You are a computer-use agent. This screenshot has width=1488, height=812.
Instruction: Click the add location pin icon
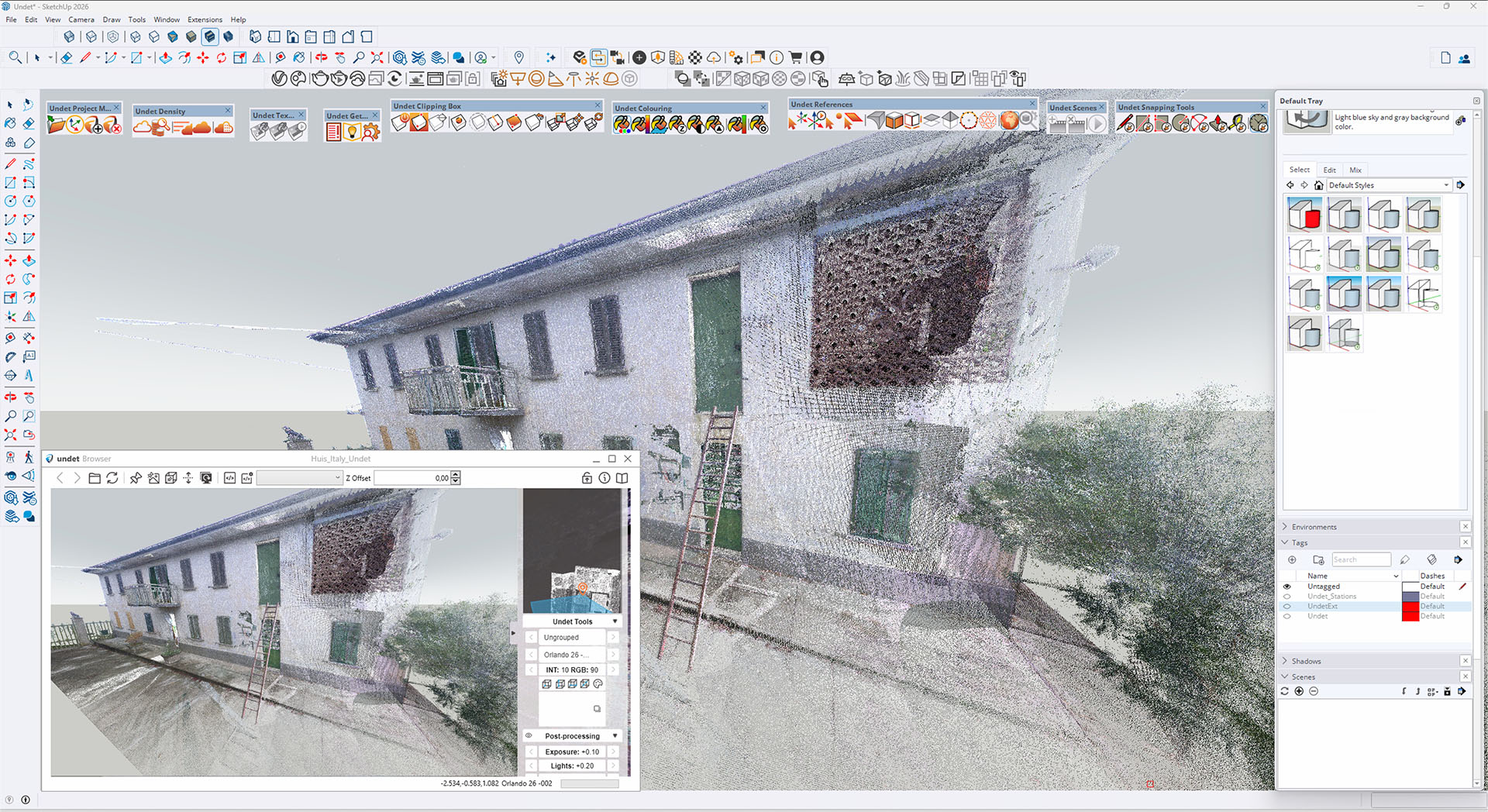click(x=519, y=58)
